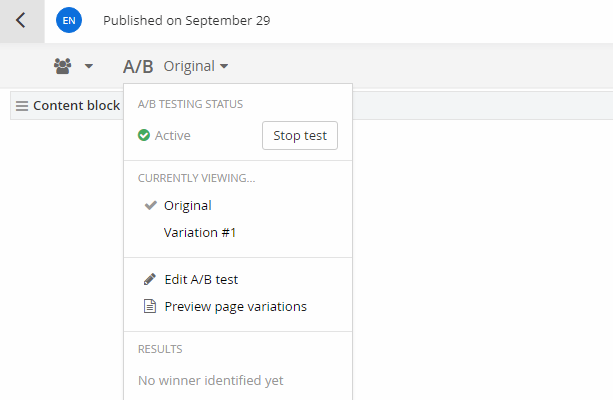The image size is (613, 400).
Task: Click the document icon for page variations preview
Action: (x=150, y=306)
